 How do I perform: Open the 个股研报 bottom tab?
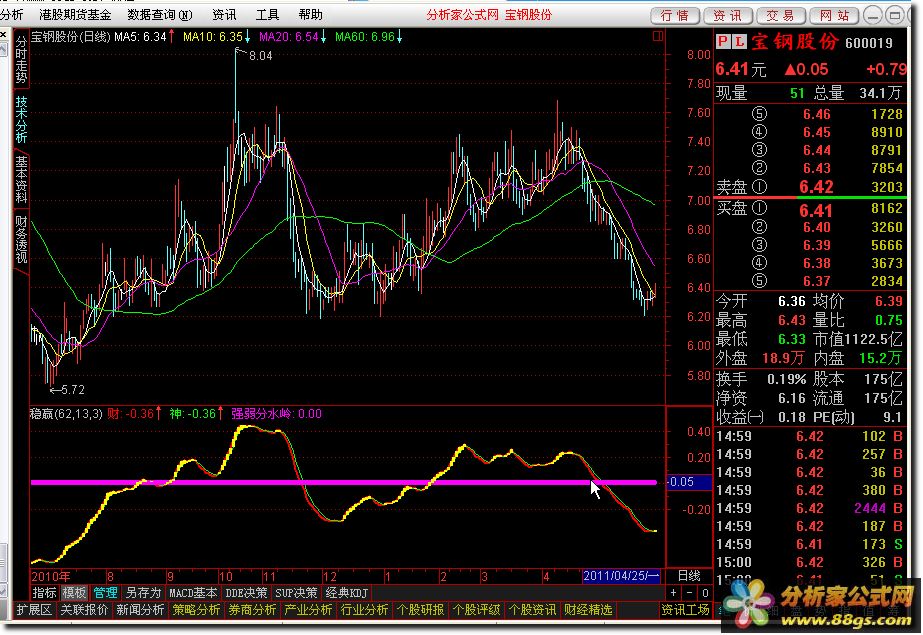(420, 610)
